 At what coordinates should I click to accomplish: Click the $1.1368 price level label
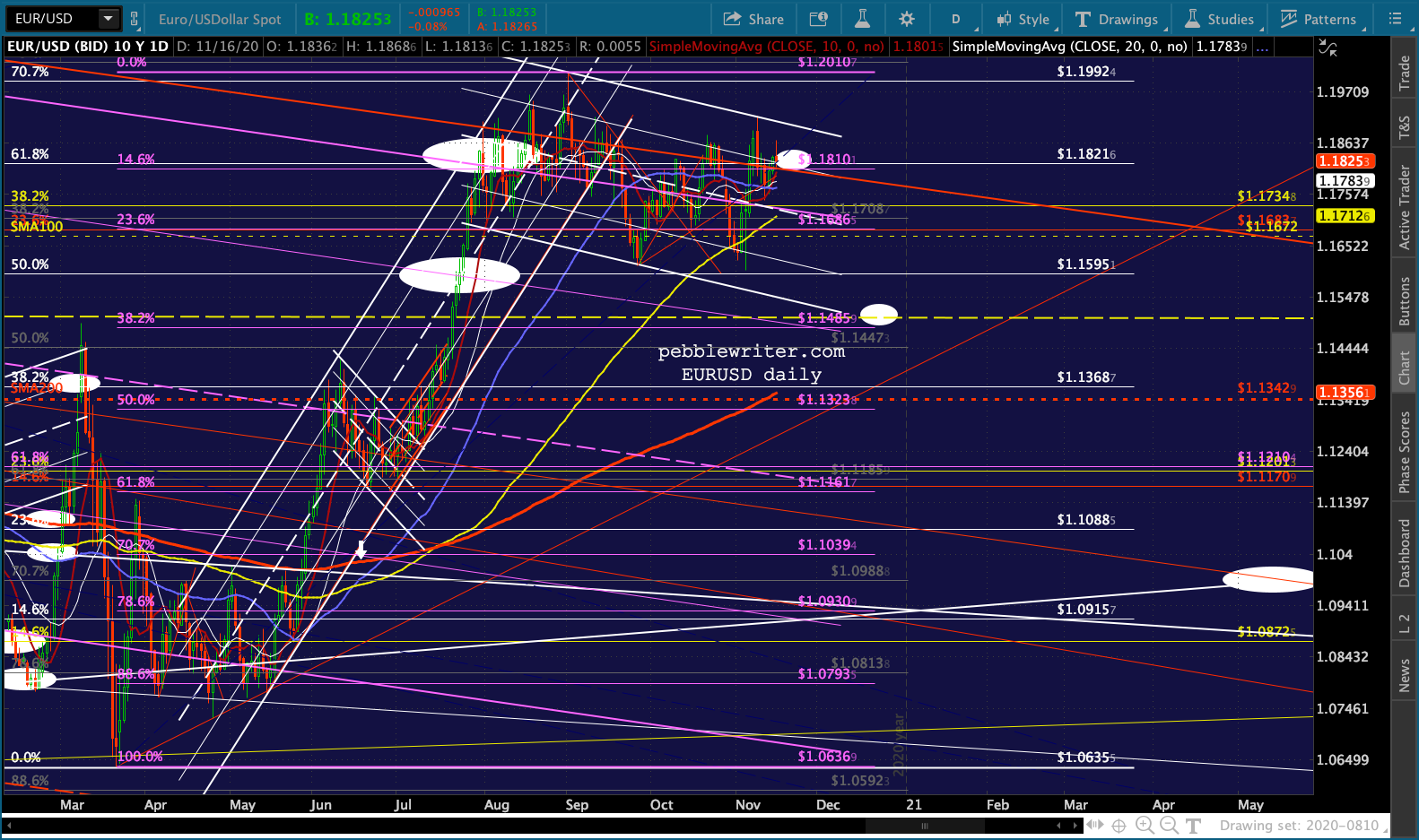tap(1086, 377)
